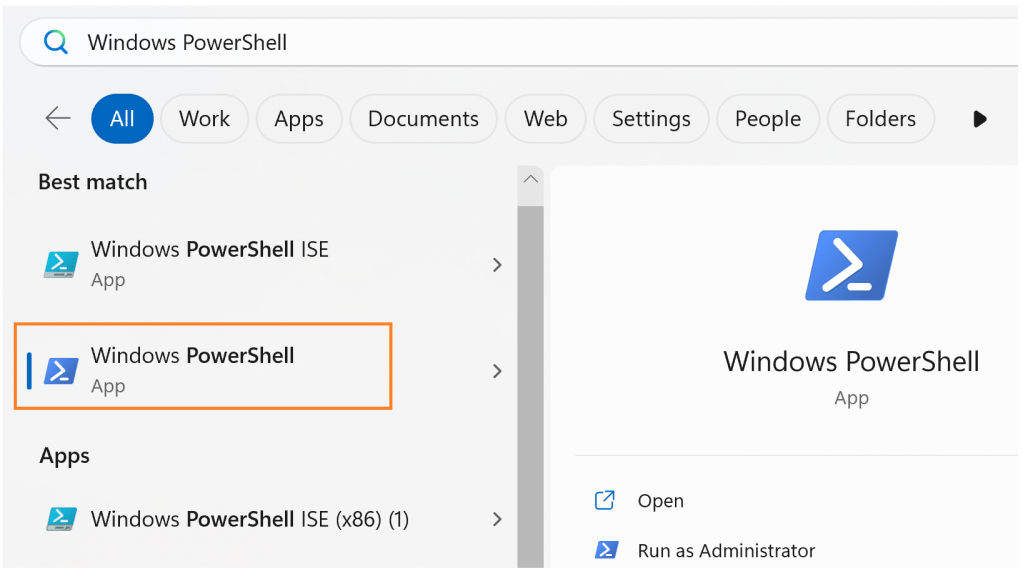The width and height of the screenshot is (1023, 576).
Task: Switch to the Apps filter tab
Action: point(299,119)
